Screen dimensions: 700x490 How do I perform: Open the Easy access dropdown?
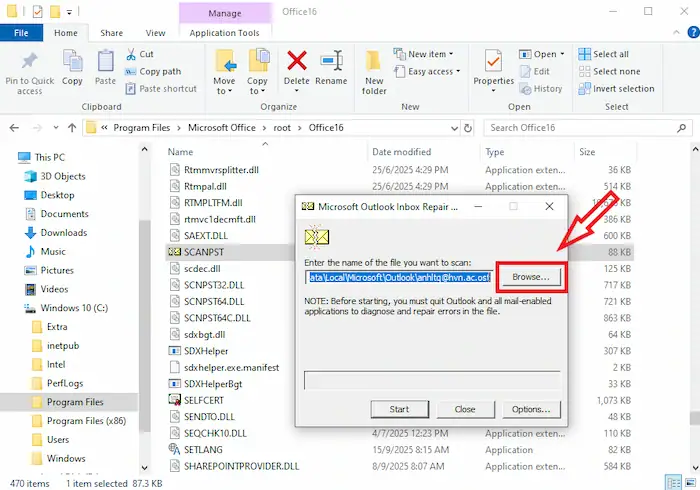(427, 71)
